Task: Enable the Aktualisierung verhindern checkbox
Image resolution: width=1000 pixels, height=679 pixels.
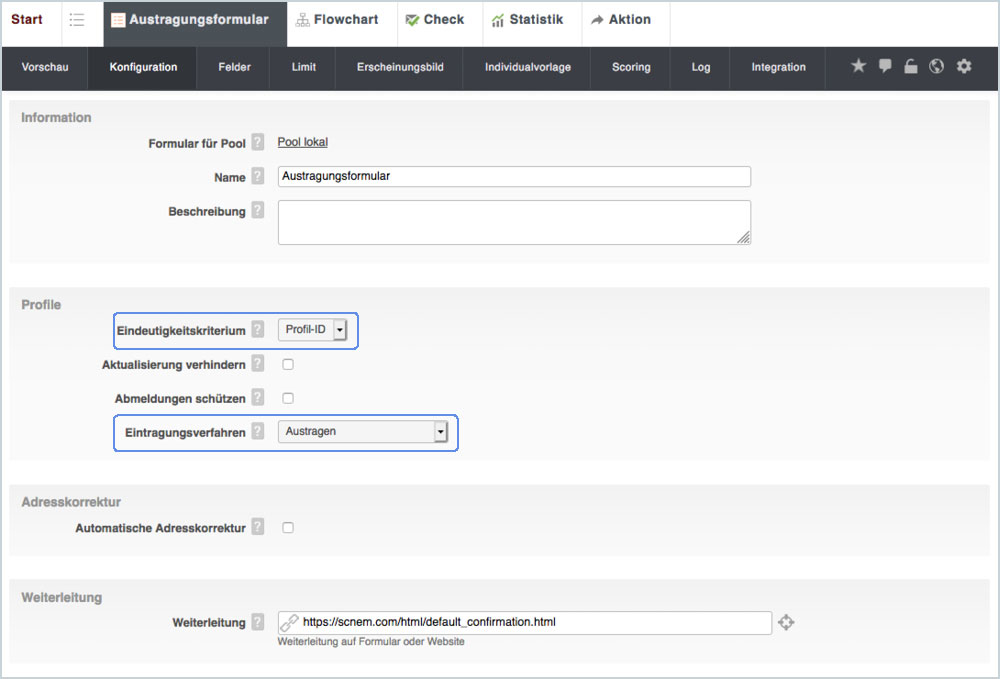Action: tap(288, 365)
